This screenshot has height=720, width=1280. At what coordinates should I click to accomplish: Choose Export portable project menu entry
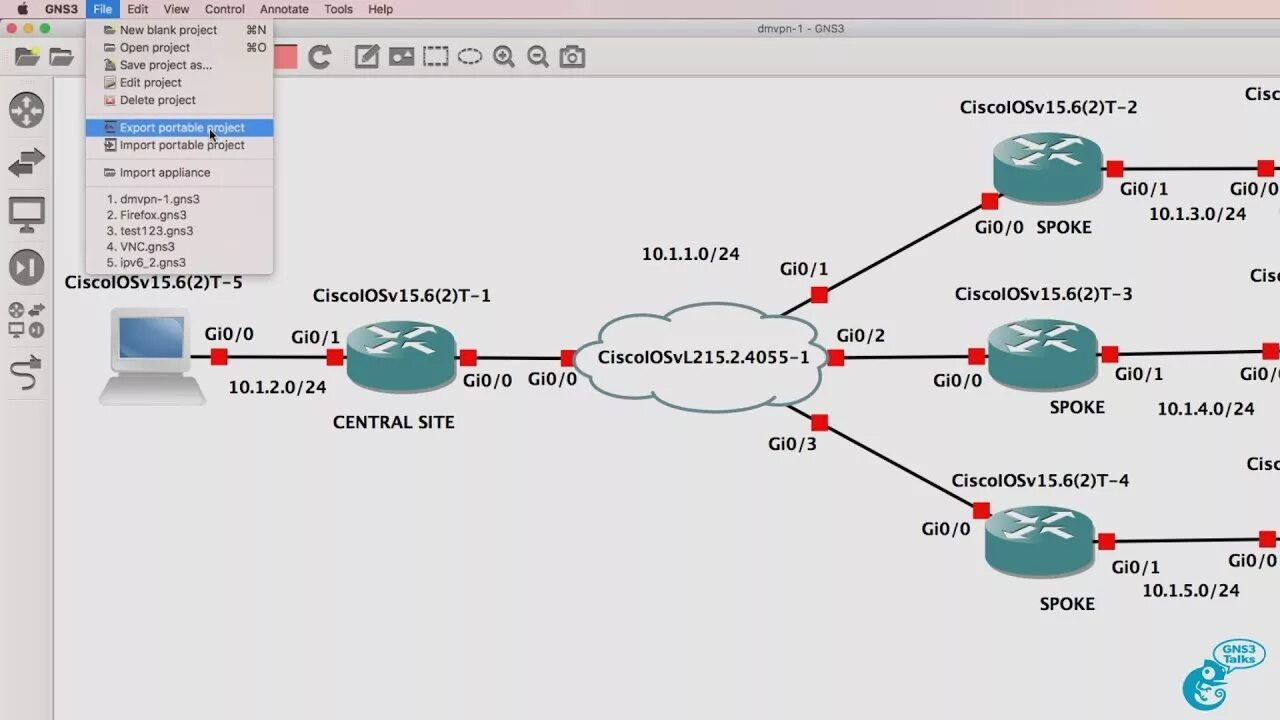coord(179,127)
